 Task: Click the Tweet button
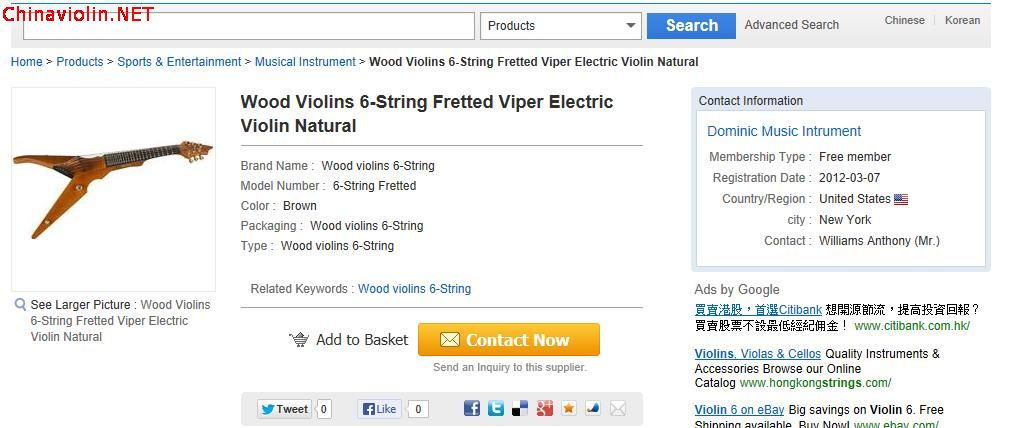[x=284, y=408]
